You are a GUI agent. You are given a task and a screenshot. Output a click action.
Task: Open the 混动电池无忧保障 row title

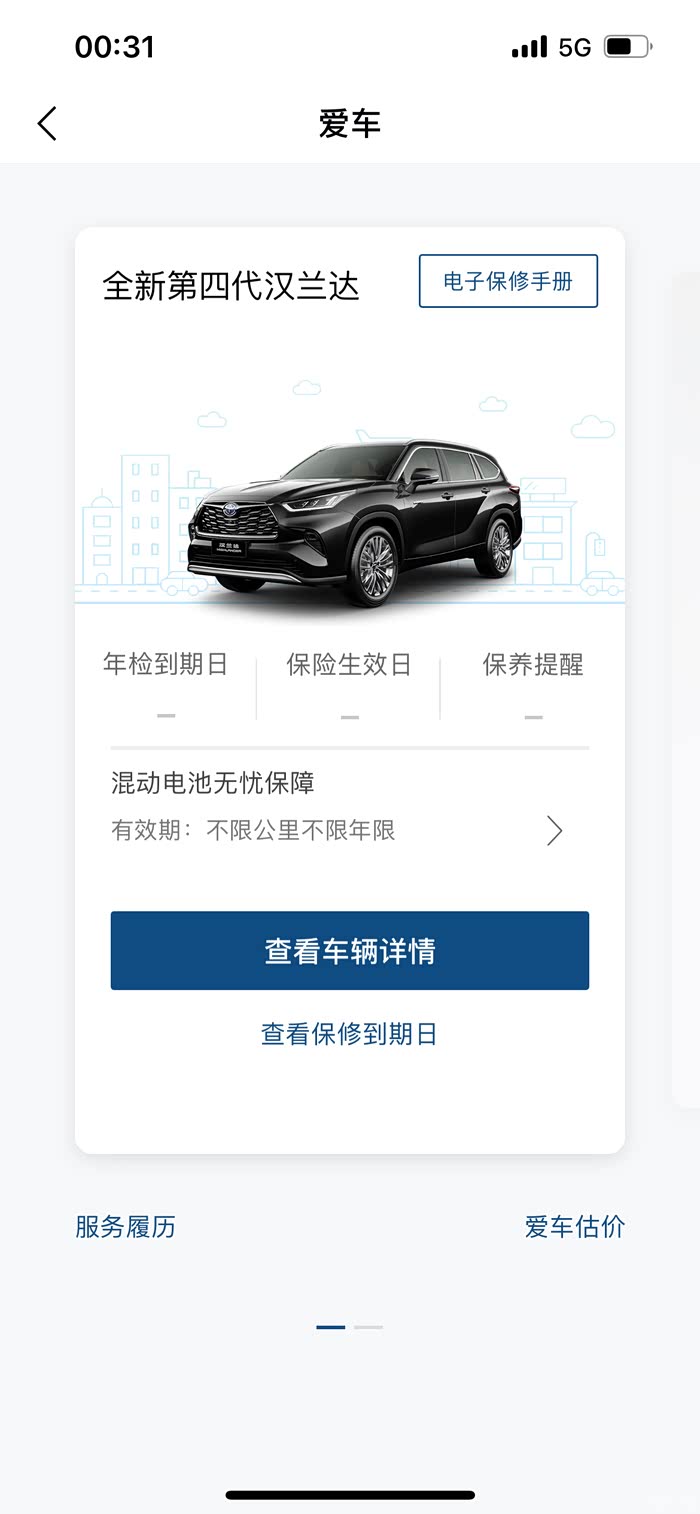coord(213,783)
